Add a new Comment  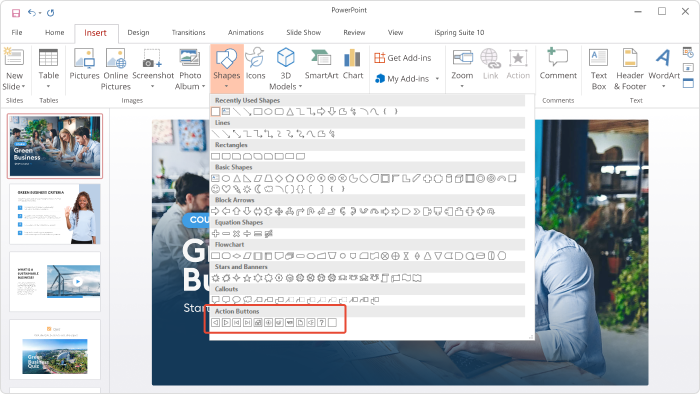558,64
